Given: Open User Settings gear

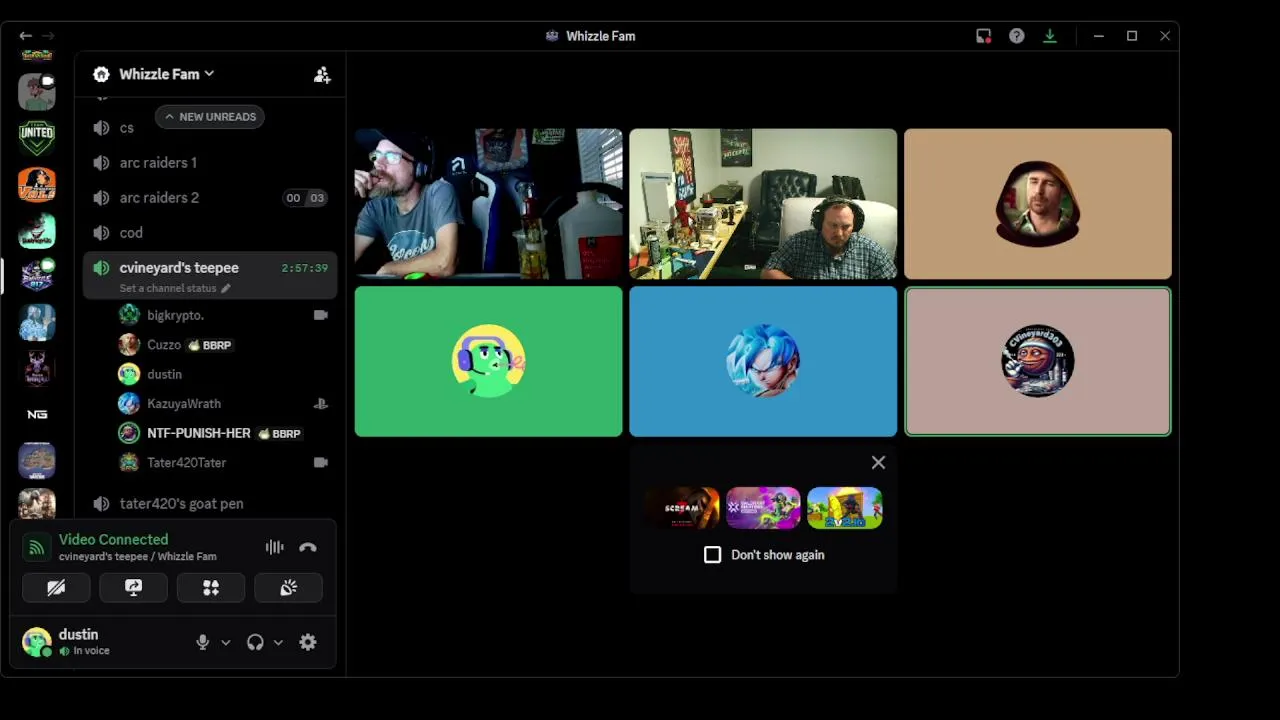Looking at the screenshot, I should click(308, 642).
